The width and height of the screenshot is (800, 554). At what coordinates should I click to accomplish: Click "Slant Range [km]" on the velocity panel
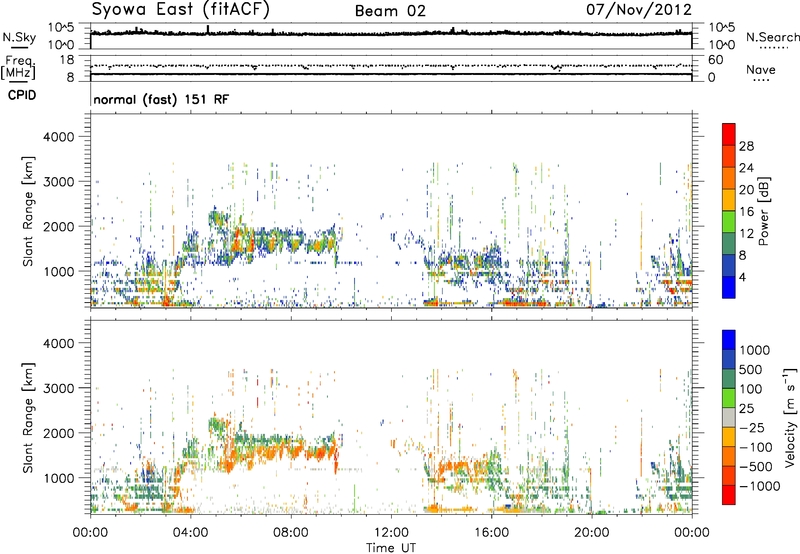click(x=28, y=418)
